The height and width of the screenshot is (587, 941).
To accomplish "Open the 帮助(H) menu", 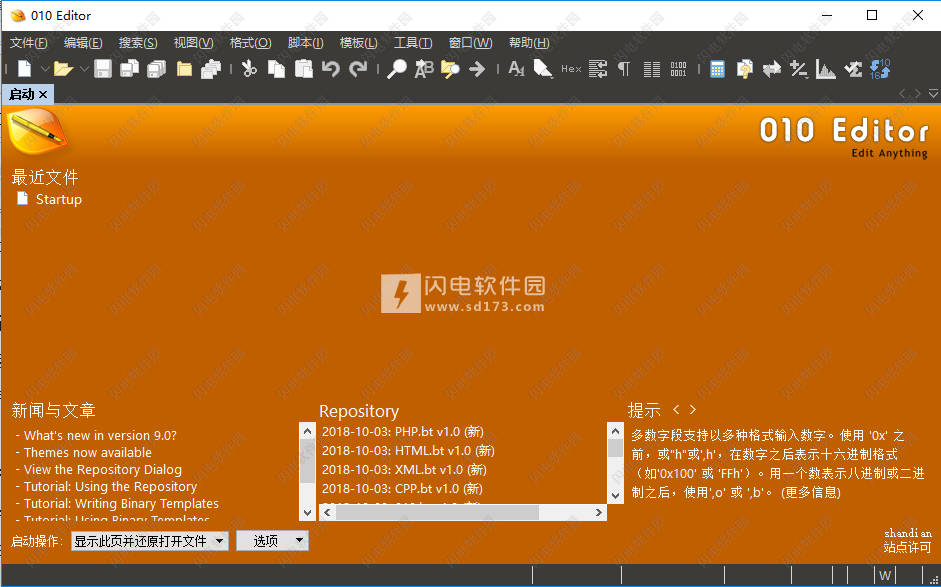I will coord(529,43).
